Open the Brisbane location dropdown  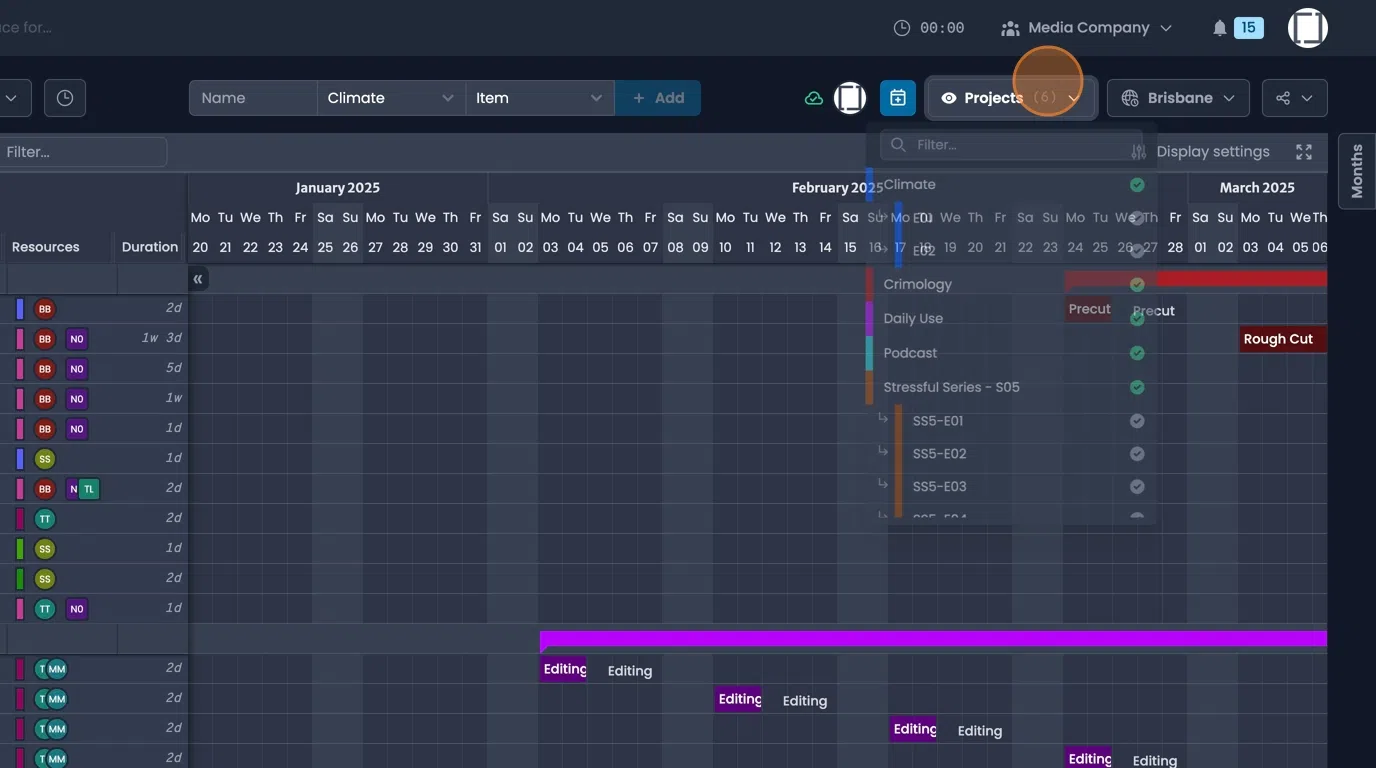[1178, 98]
